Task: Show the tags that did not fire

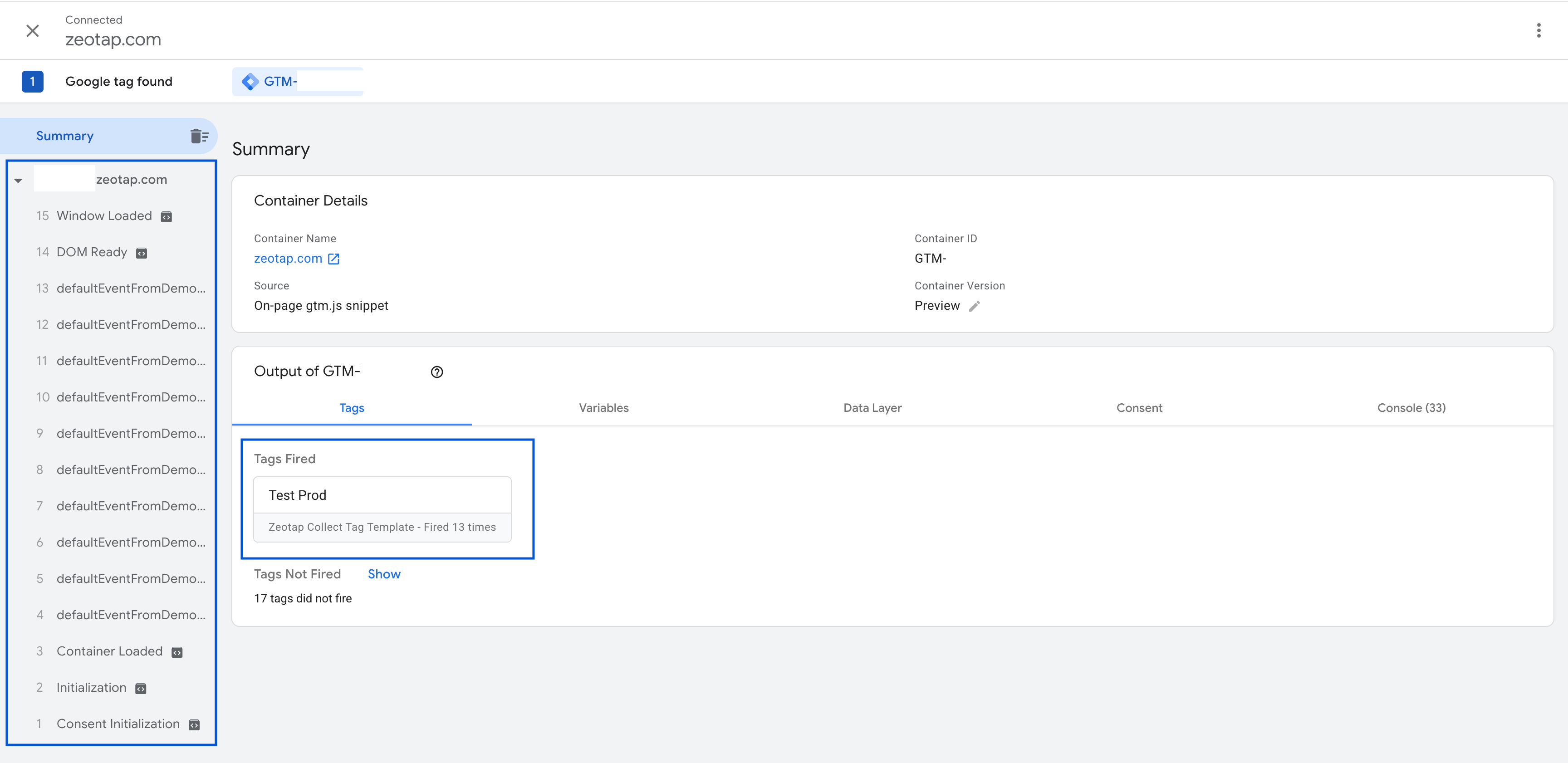Action: [384, 574]
